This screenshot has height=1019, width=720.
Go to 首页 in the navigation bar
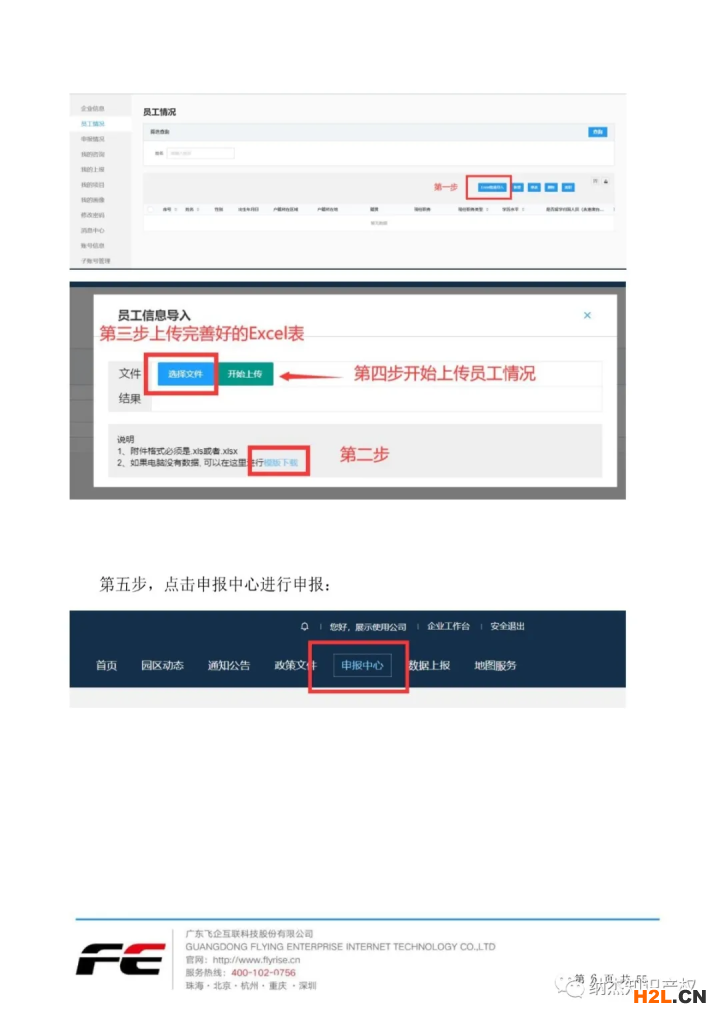[x=107, y=665]
